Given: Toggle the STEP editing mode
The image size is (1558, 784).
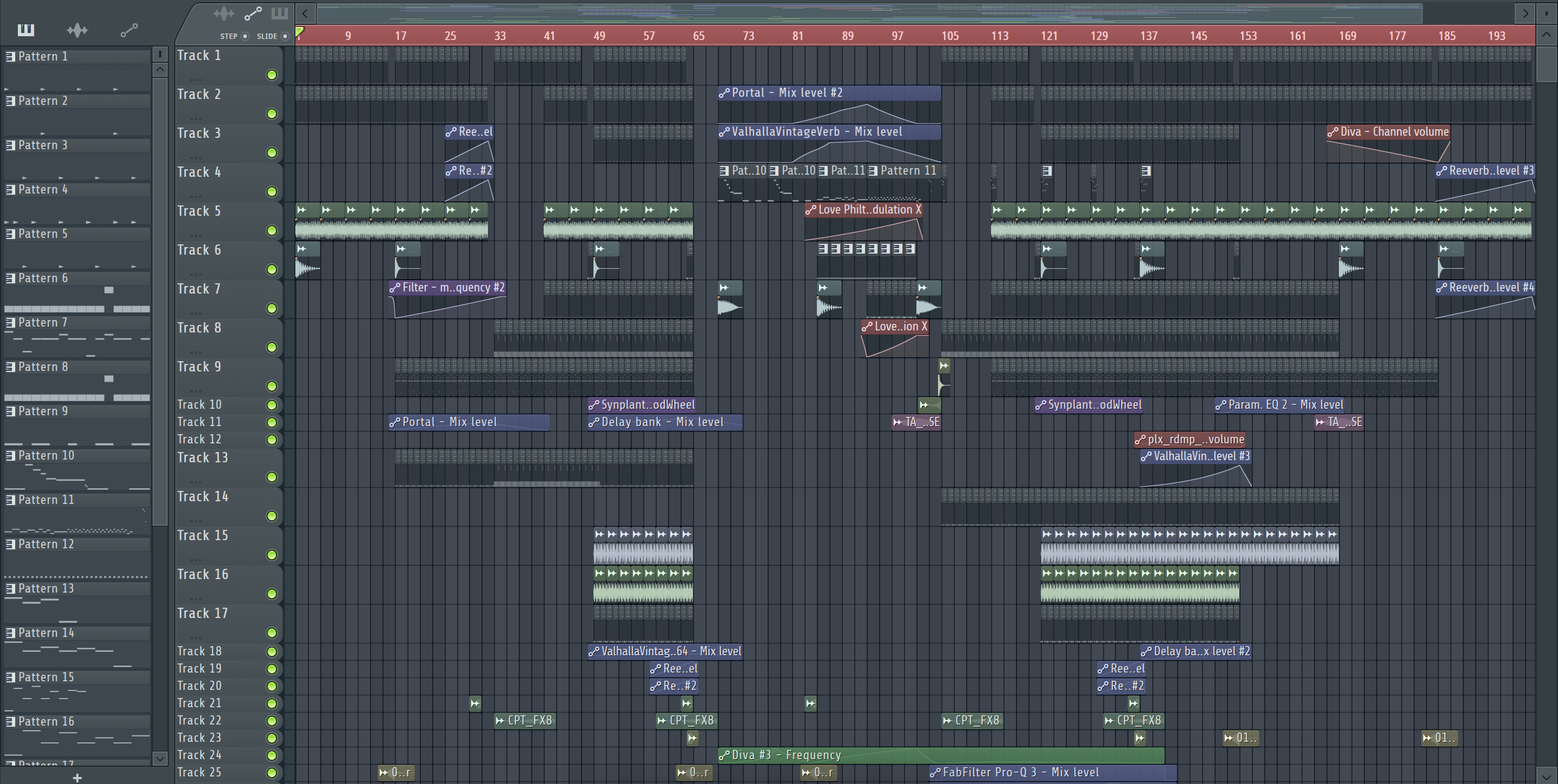Looking at the screenshot, I should pos(245,36).
